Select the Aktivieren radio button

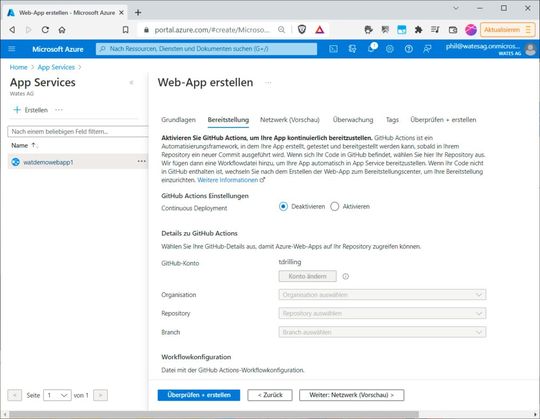point(334,207)
